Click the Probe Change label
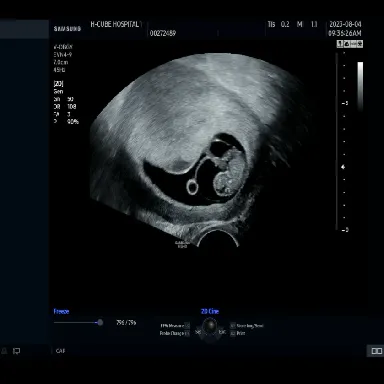The image size is (384, 384). pyautogui.click(x=172, y=333)
